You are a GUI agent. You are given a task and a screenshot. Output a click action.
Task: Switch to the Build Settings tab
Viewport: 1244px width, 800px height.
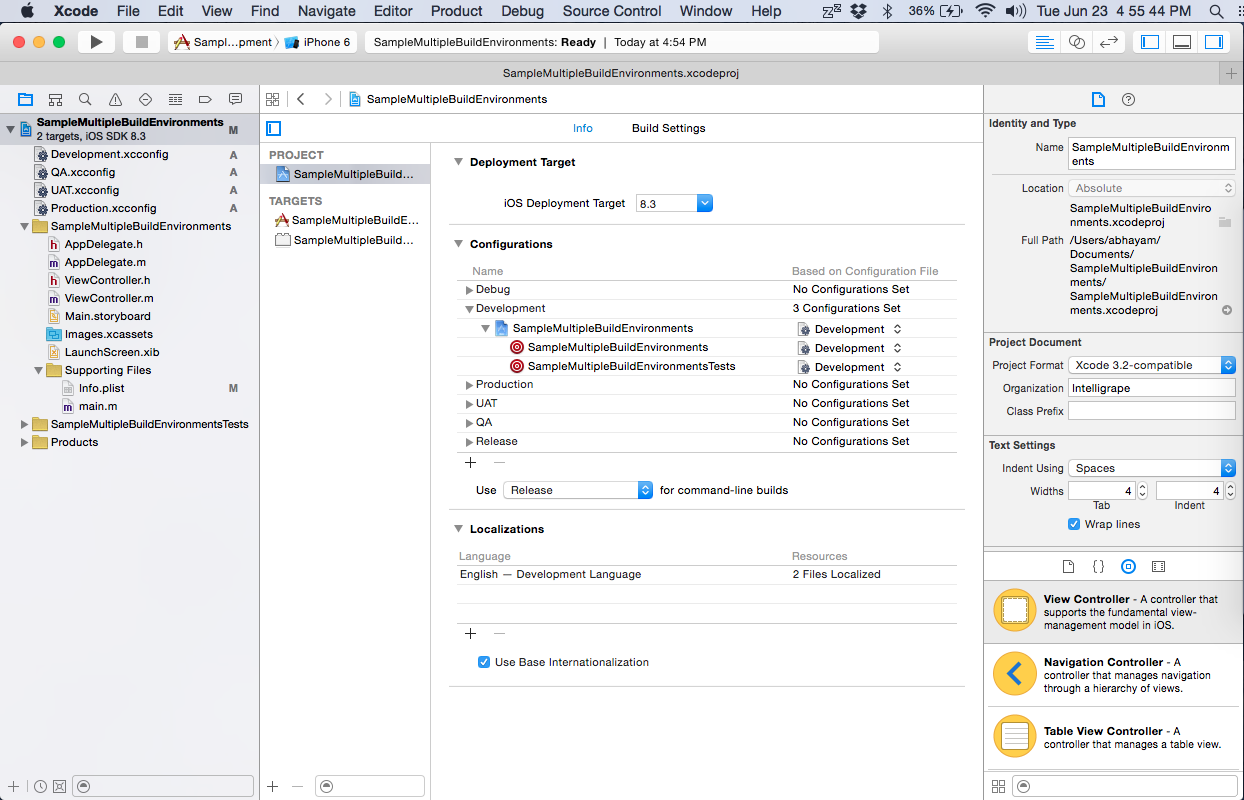[x=668, y=128]
